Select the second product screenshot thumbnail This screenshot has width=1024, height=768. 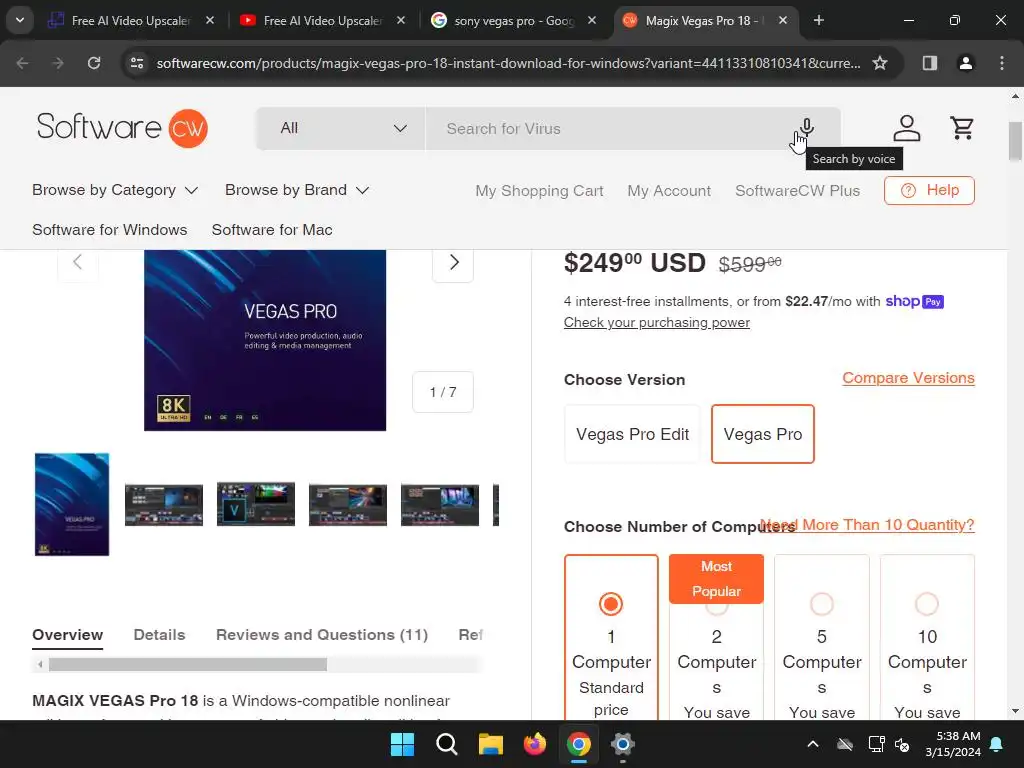pos(164,505)
